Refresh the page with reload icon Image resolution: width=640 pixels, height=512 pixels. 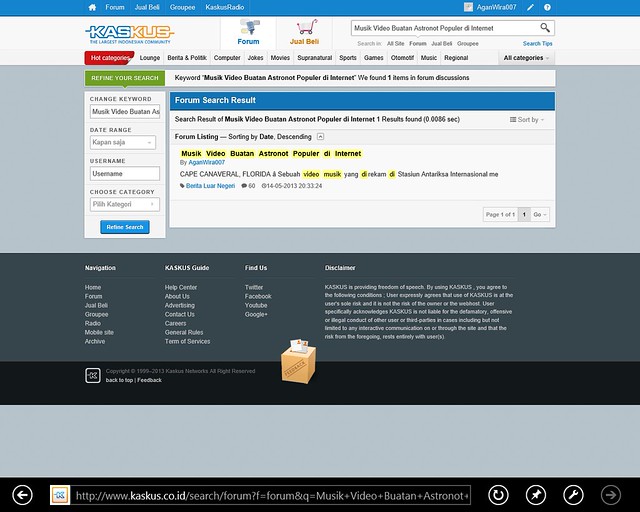pyautogui.click(x=498, y=494)
